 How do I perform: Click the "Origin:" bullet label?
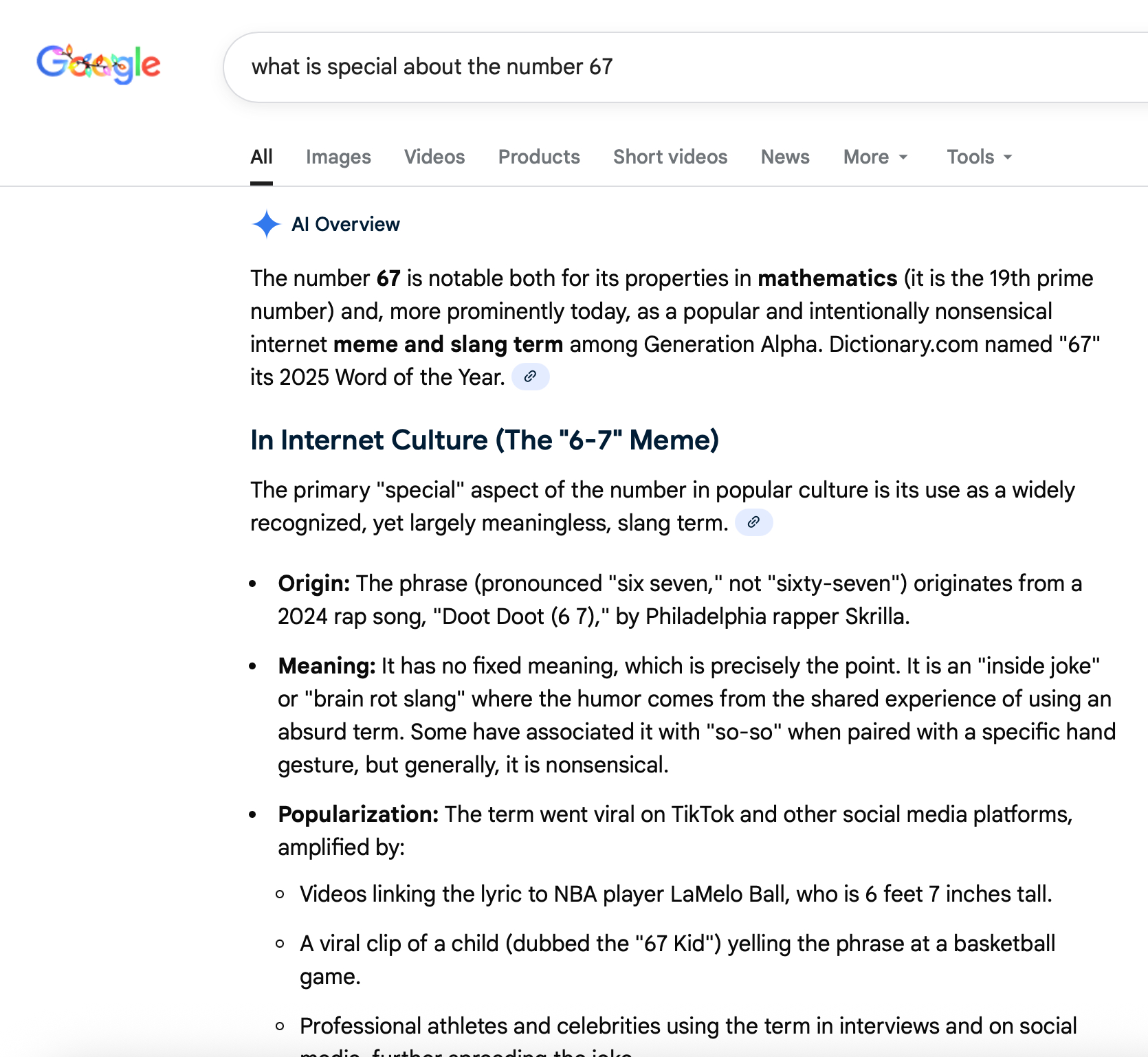pyautogui.click(x=314, y=583)
